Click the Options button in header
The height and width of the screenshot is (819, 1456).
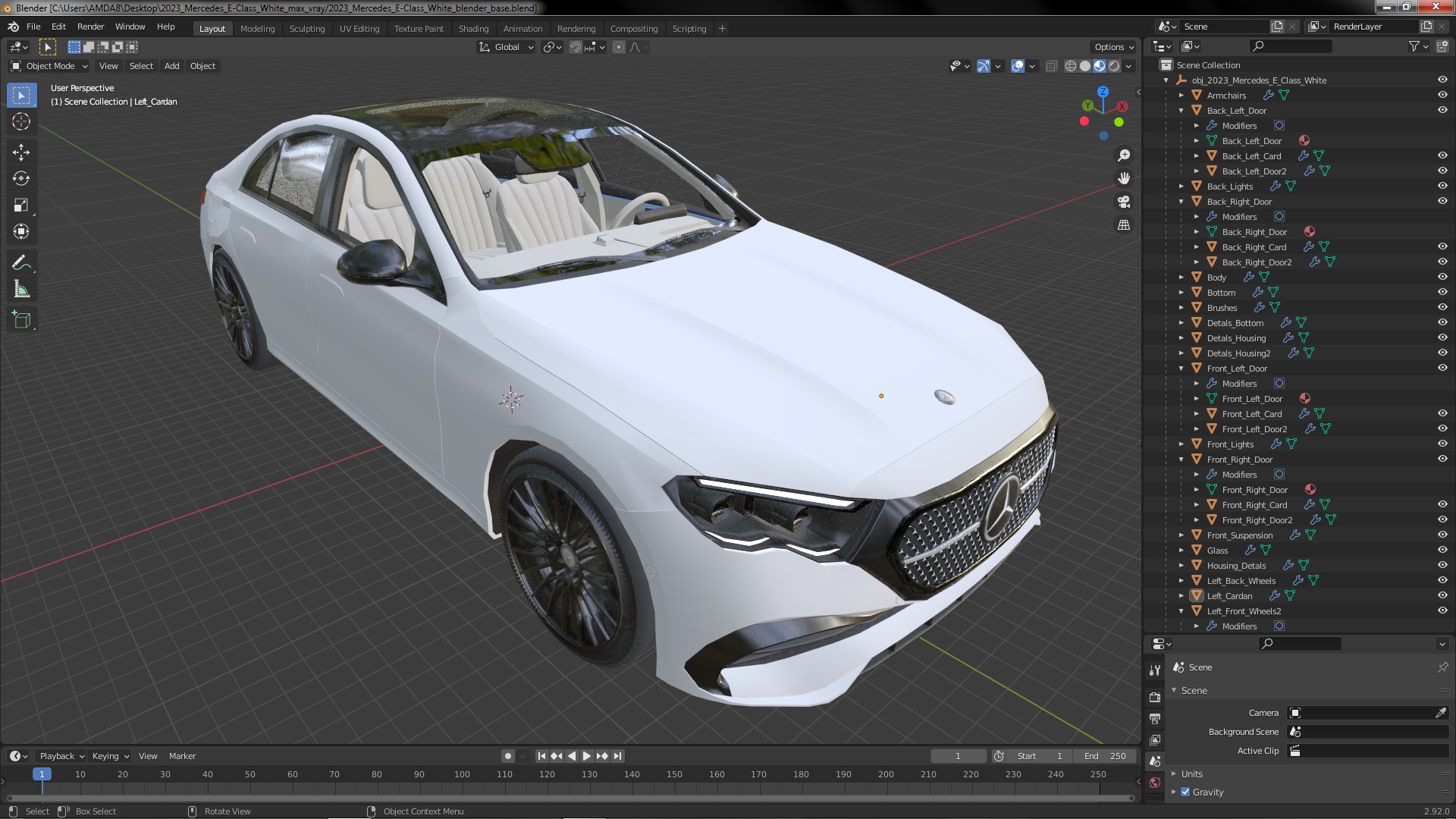pos(1113,47)
